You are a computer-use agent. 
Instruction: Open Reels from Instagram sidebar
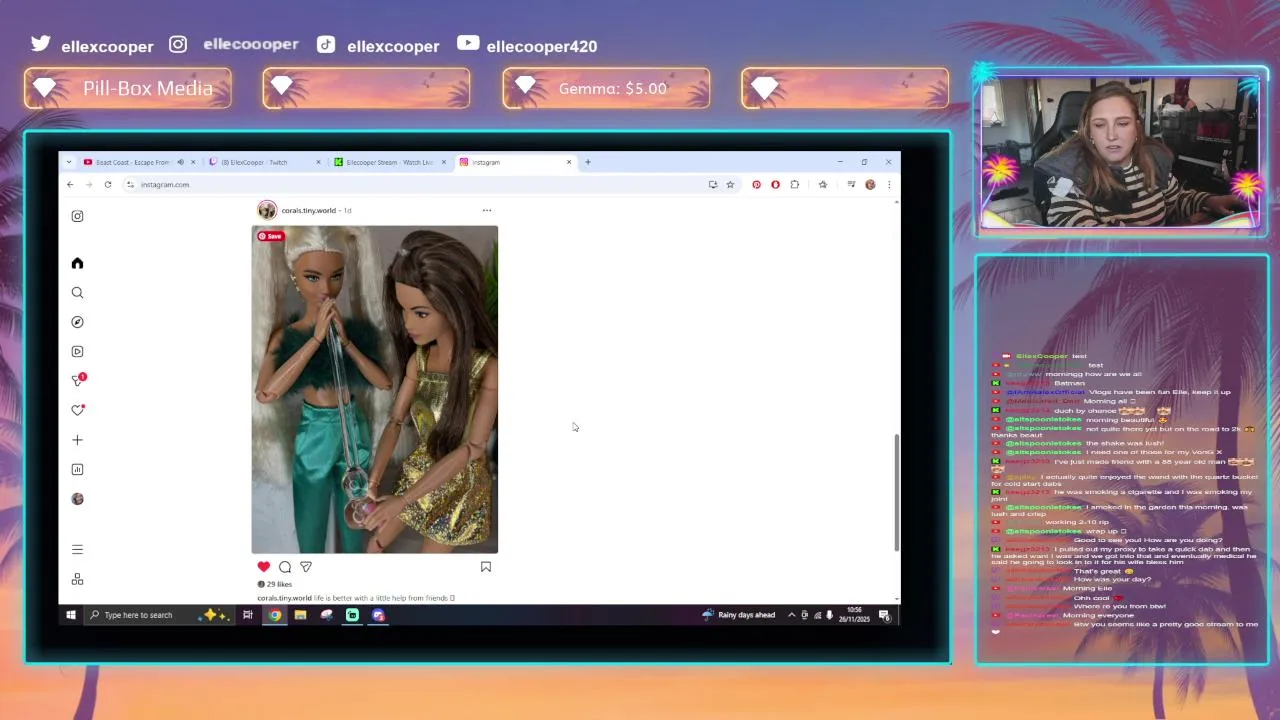pos(77,352)
